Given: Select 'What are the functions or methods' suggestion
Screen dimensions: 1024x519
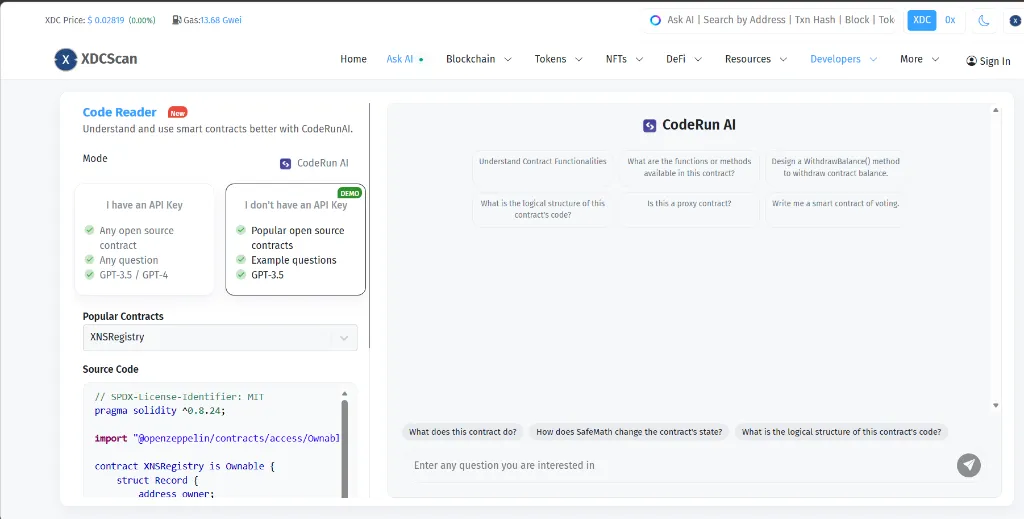Looking at the screenshot, I should coord(689,167).
